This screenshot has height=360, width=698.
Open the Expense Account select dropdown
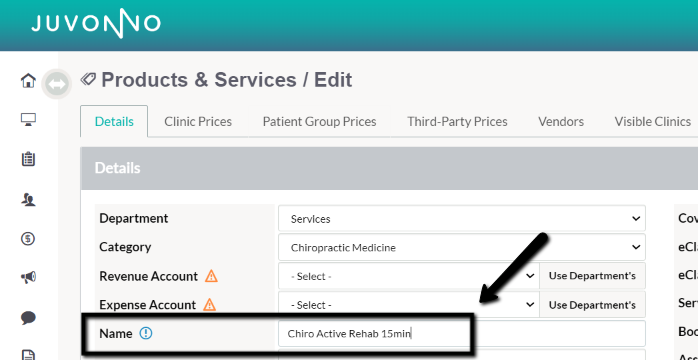pos(409,305)
